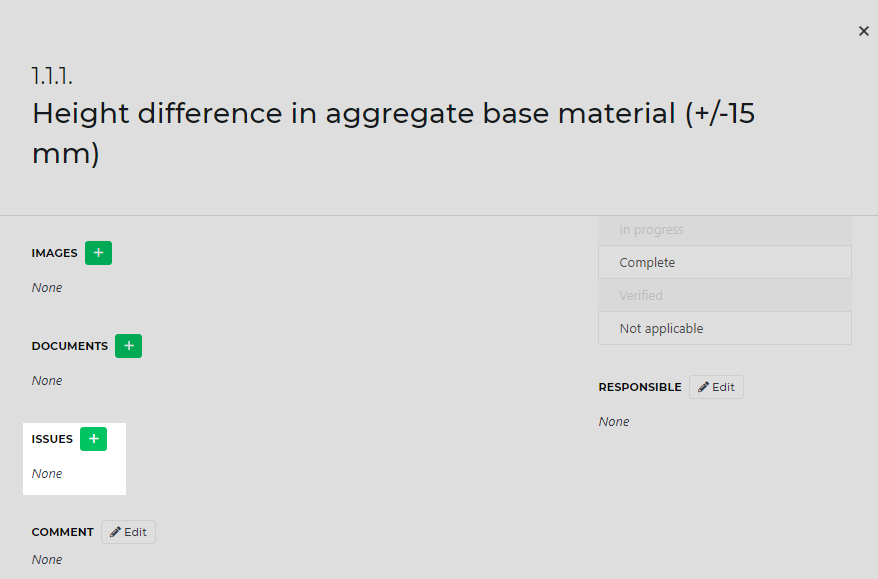Click the Height difference item title
Screen dimensions: 878x579
click(393, 133)
